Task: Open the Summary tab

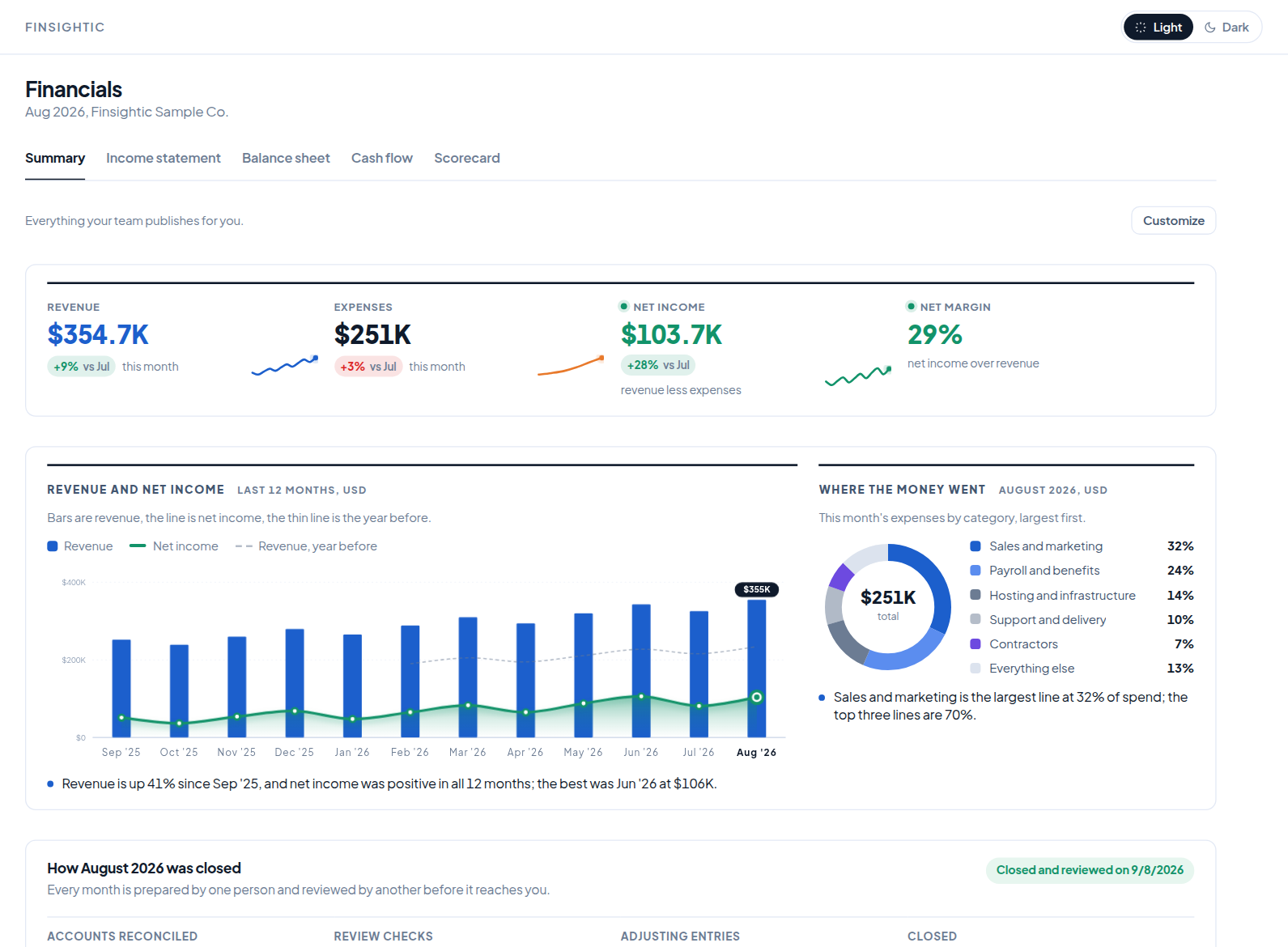Action: (55, 158)
